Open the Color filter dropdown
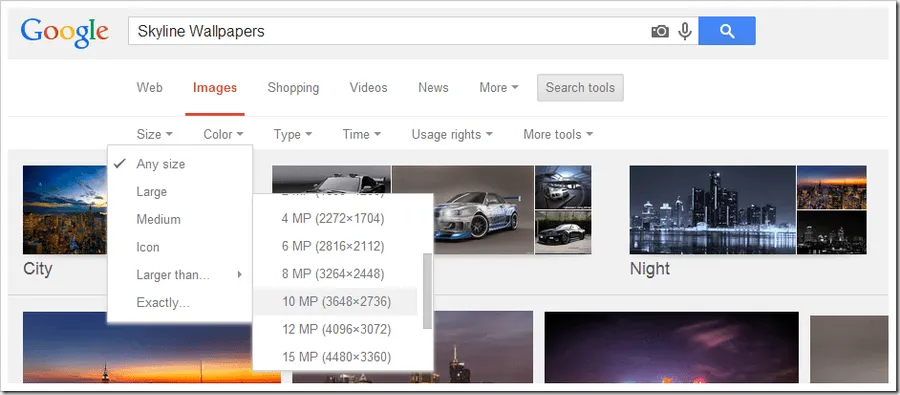This screenshot has width=900, height=395. coord(223,134)
